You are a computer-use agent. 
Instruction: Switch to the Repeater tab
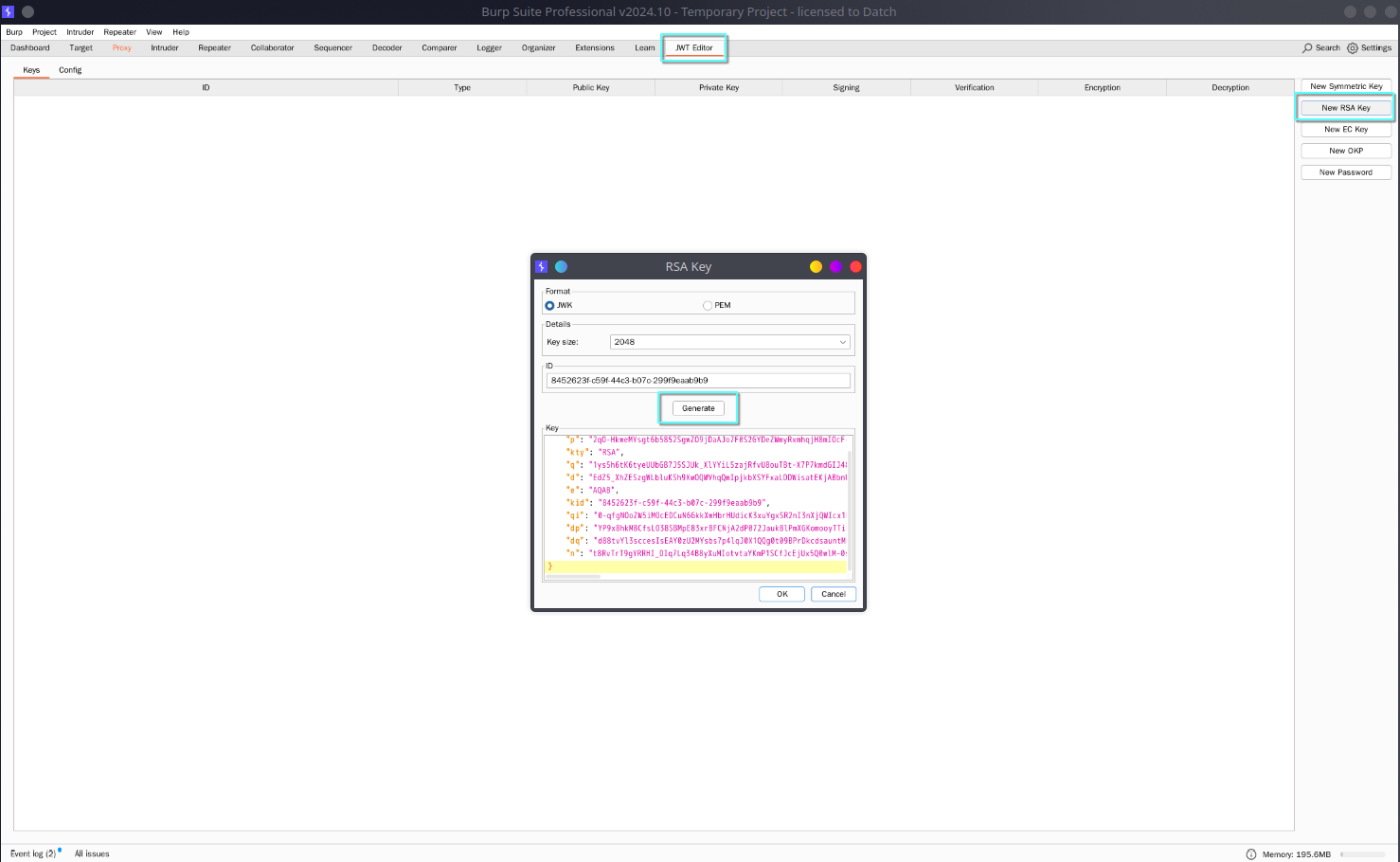pyautogui.click(x=215, y=47)
